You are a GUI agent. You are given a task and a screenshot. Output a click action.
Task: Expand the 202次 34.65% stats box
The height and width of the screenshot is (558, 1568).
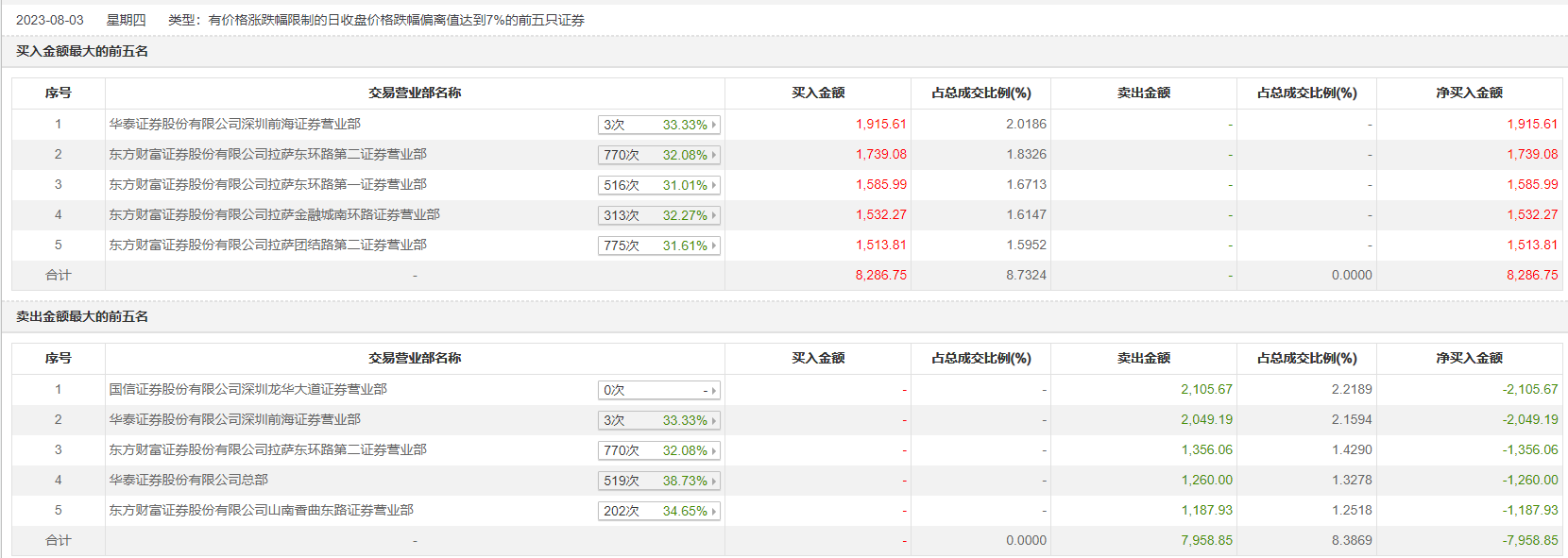[x=659, y=511]
